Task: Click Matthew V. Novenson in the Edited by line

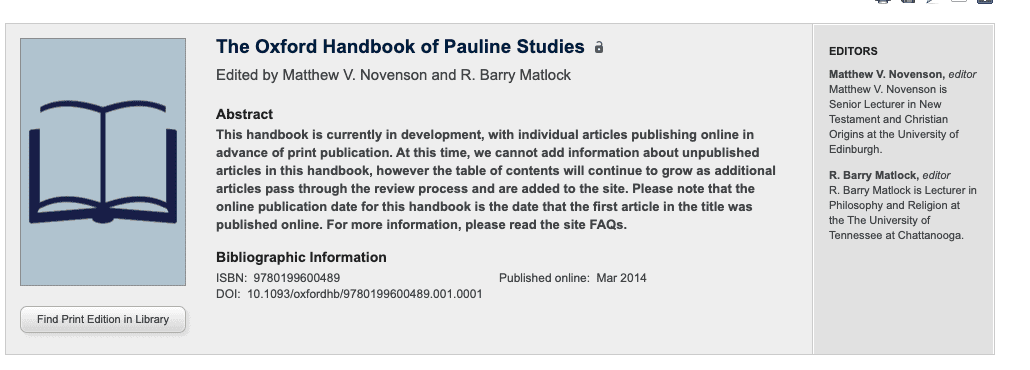Action: [x=355, y=75]
